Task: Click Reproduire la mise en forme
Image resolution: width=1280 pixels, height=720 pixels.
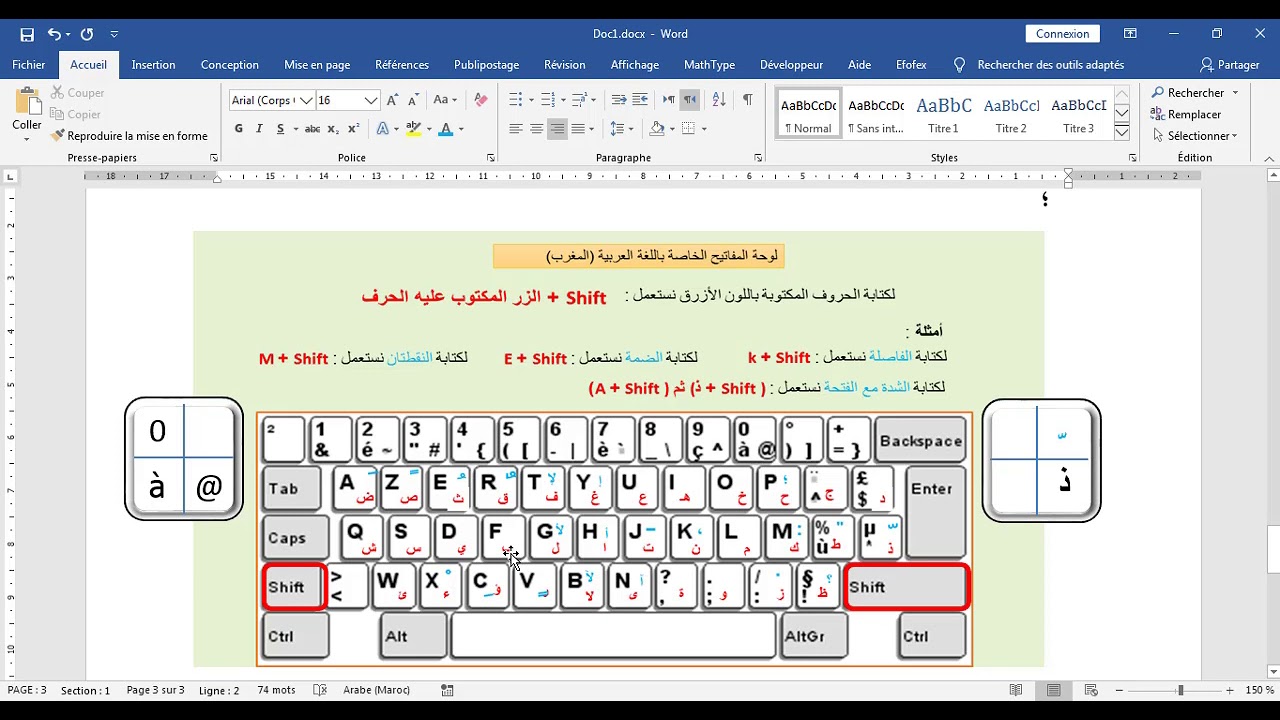Action: coord(129,136)
